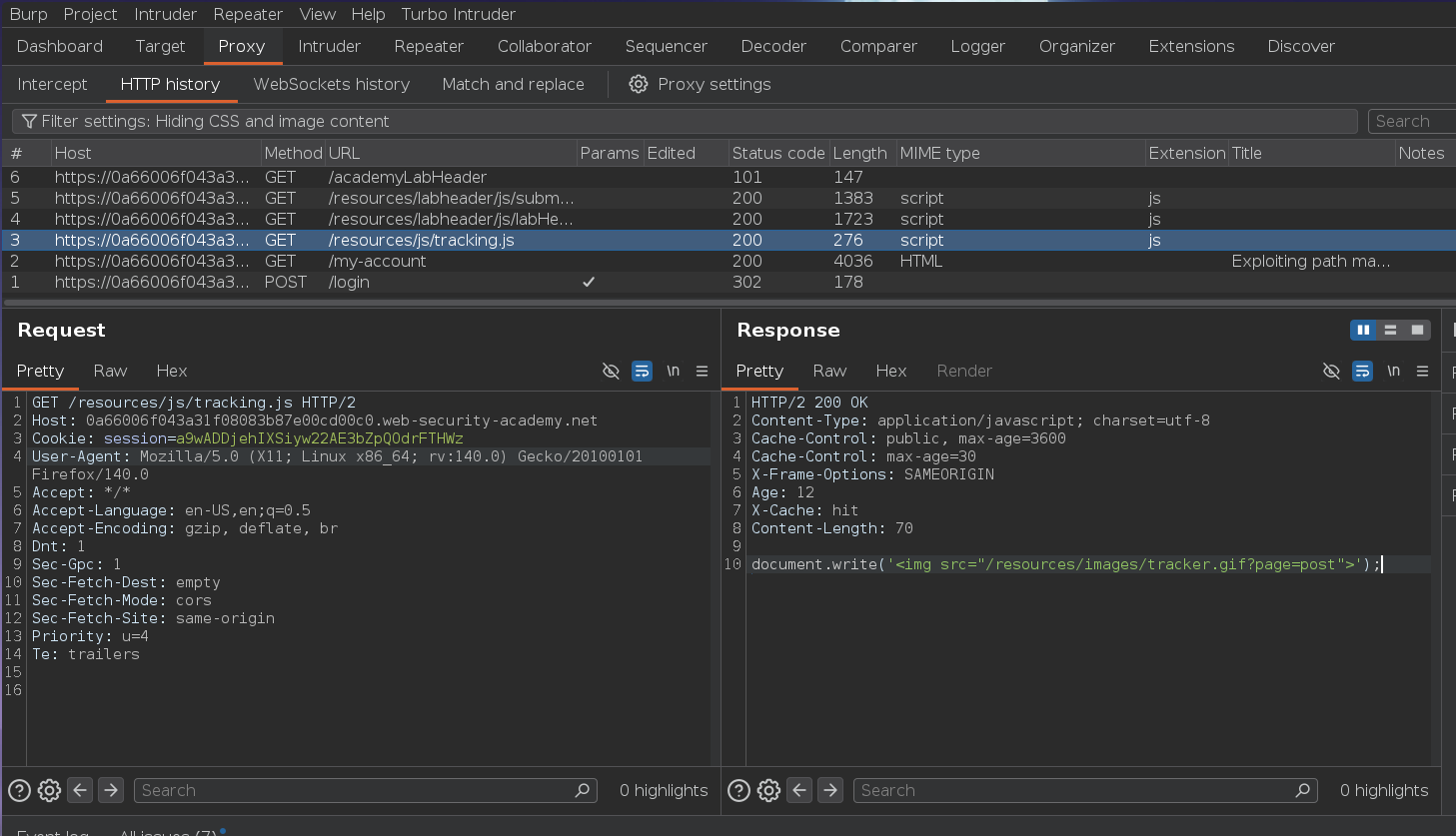Viewport: 1456px width, 836px height.
Task: Click the history table horizontal scrollbar
Action: pos(728,301)
